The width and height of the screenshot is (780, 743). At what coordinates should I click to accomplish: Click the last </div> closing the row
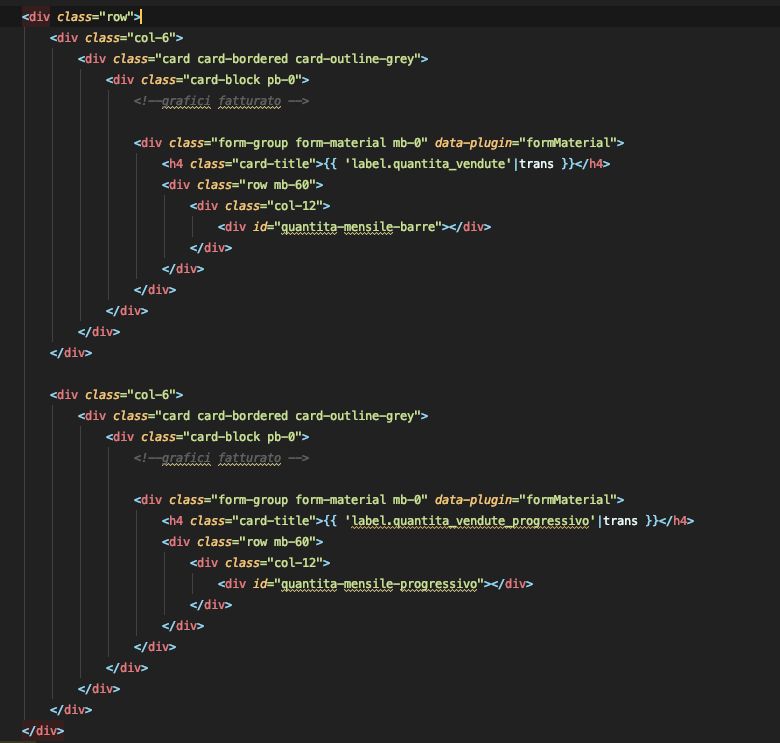click(x=43, y=731)
